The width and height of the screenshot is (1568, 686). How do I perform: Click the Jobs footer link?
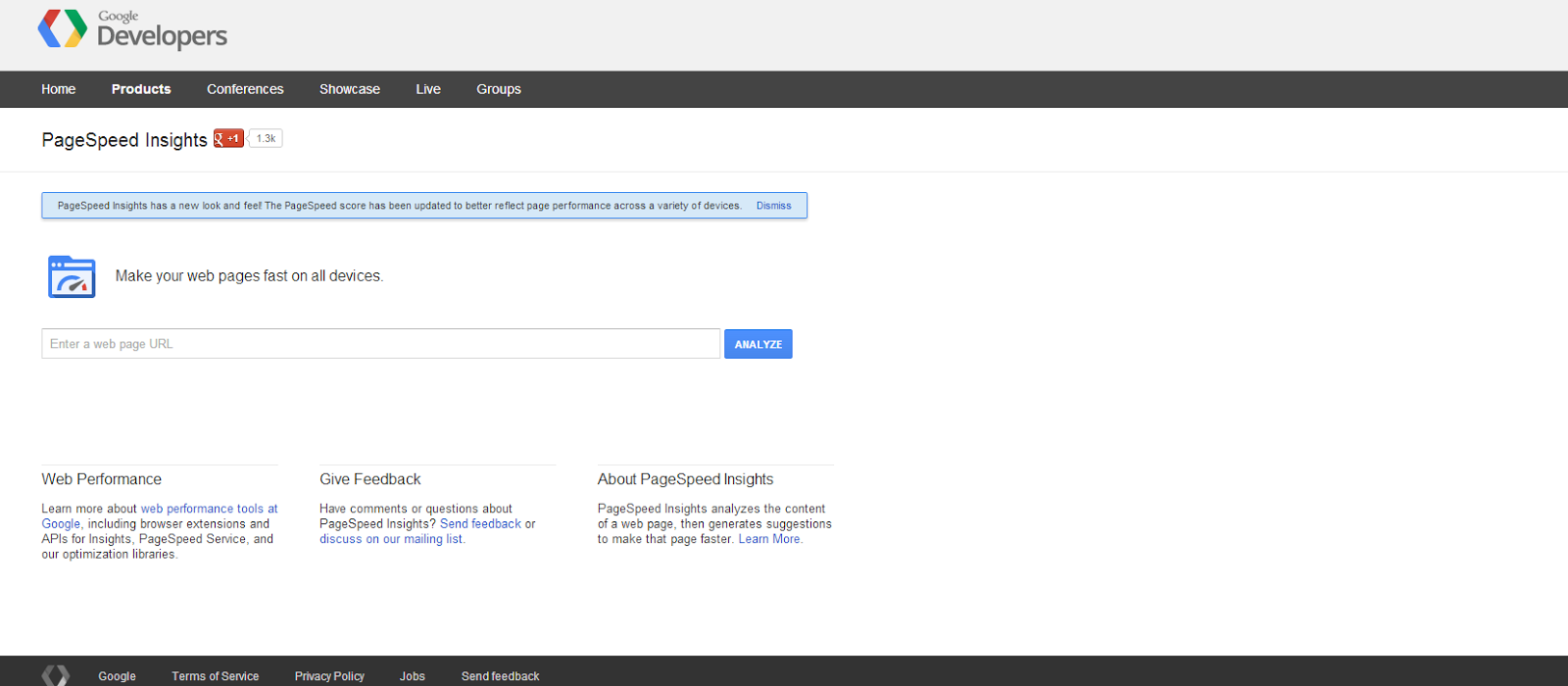(413, 676)
